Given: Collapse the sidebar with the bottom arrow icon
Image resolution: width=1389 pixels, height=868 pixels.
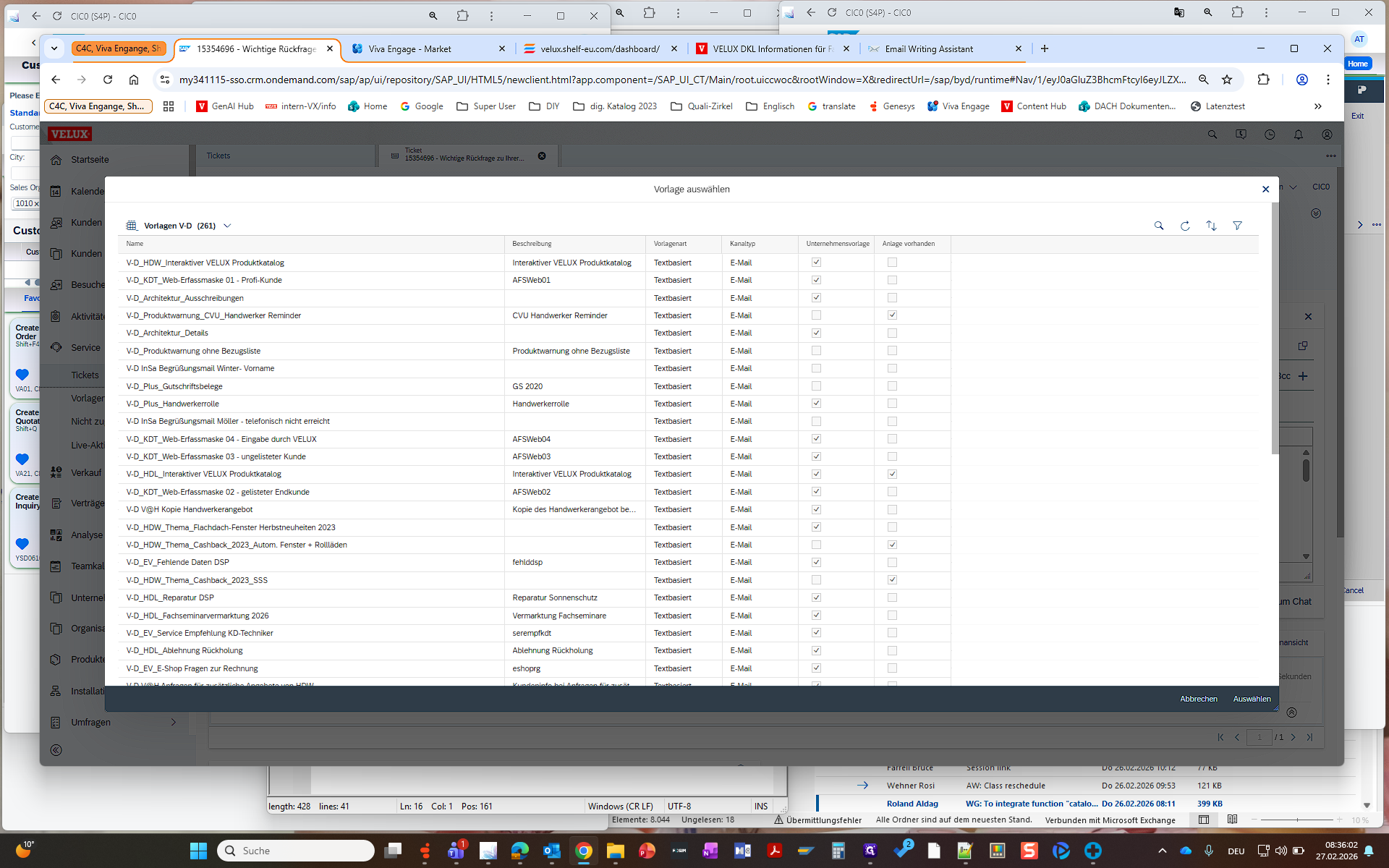Looking at the screenshot, I should point(56,750).
